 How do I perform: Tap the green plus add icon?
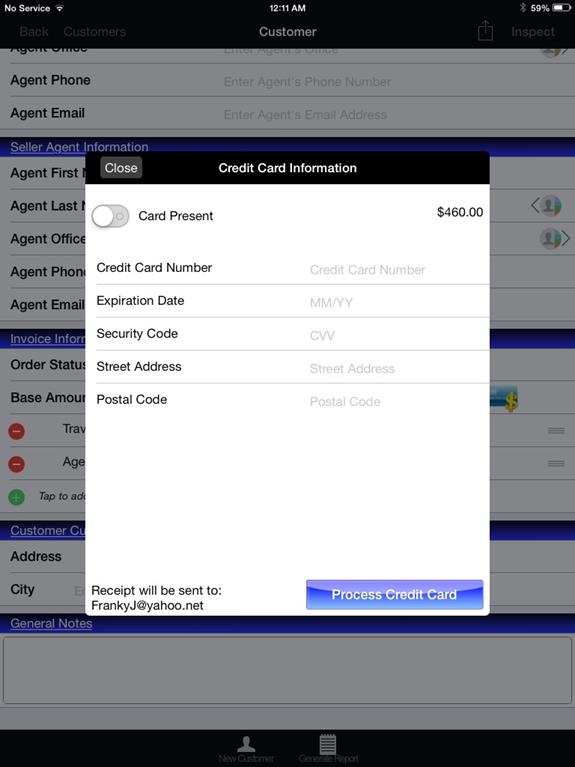coord(17,497)
